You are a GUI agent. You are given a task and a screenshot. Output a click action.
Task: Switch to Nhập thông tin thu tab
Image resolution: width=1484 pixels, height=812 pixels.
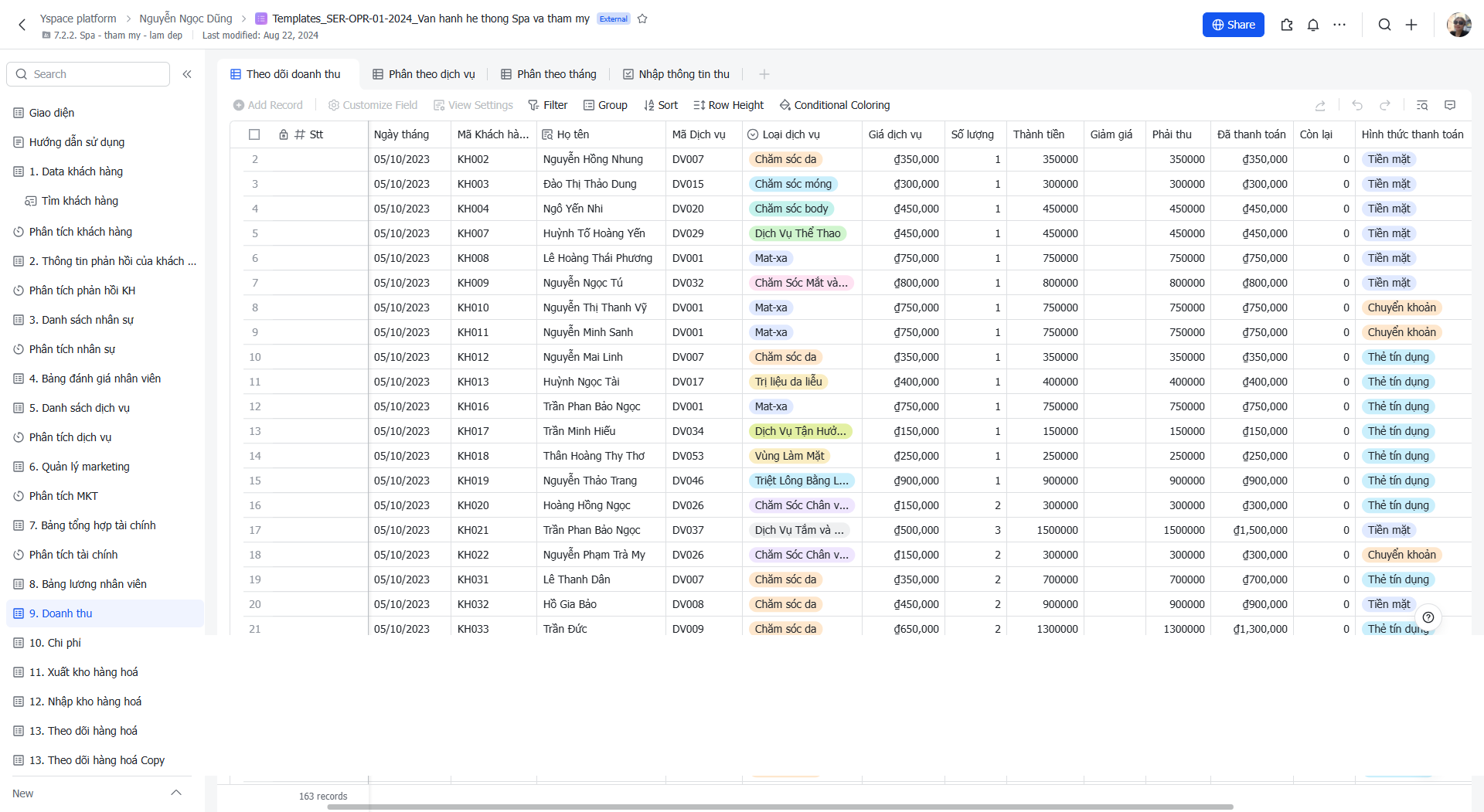click(x=676, y=74)
